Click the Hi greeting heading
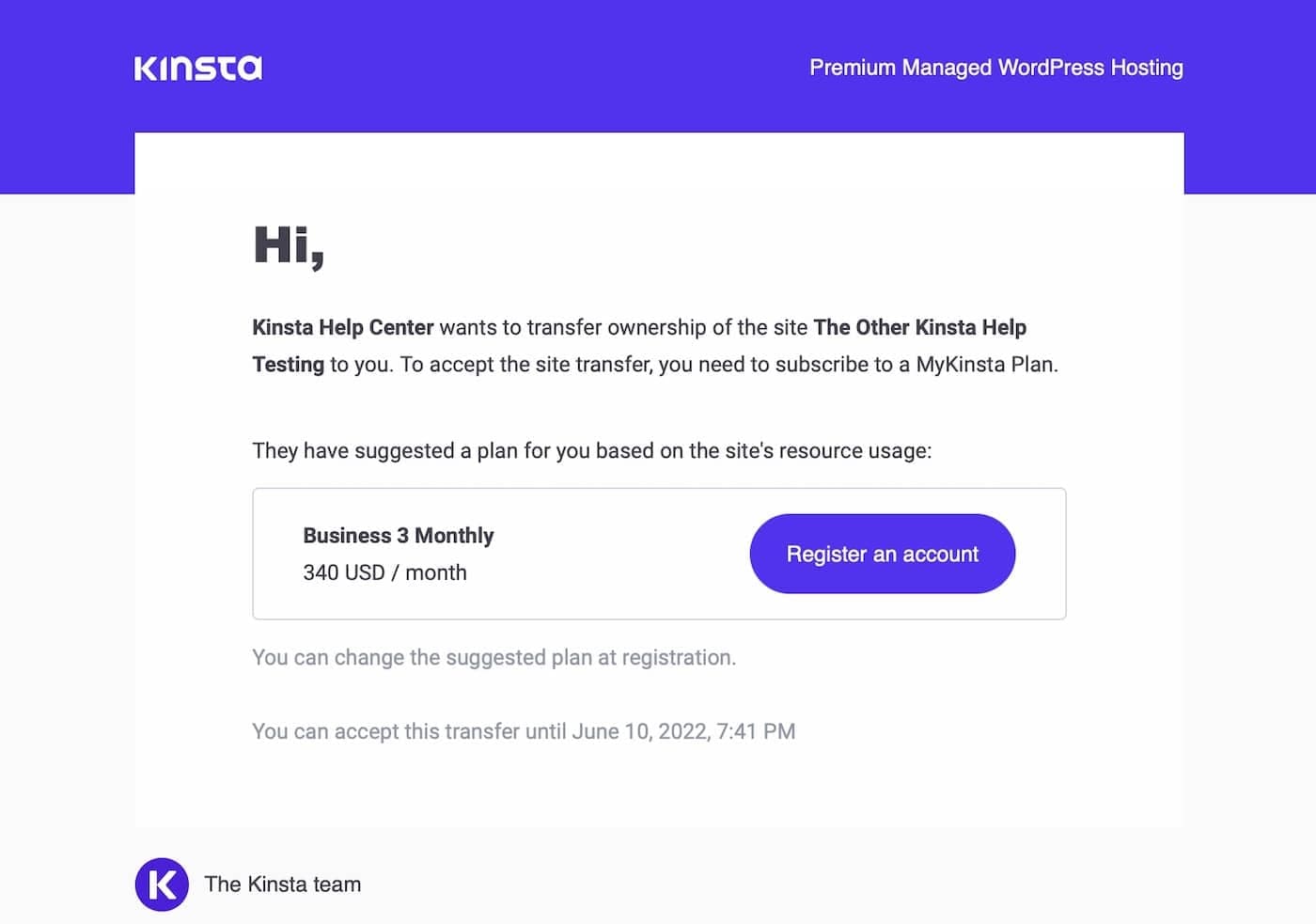This screenshot has width=1316, height=924. [x=288, y=247]
